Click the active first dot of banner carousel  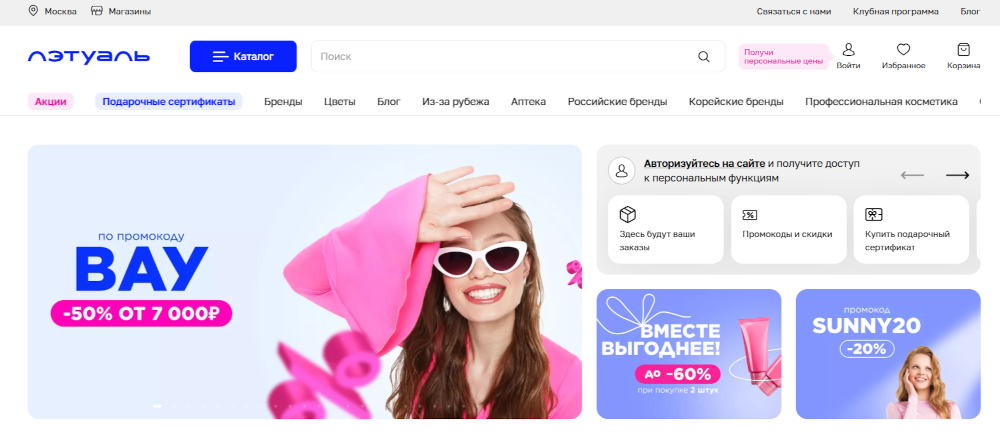click(x=158, y=406)
